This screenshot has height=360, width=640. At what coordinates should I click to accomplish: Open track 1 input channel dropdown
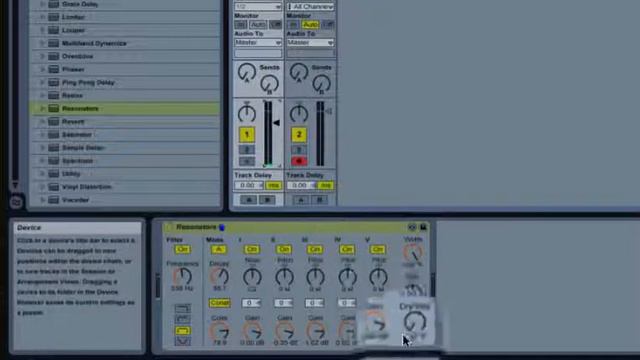click(258, 7)
